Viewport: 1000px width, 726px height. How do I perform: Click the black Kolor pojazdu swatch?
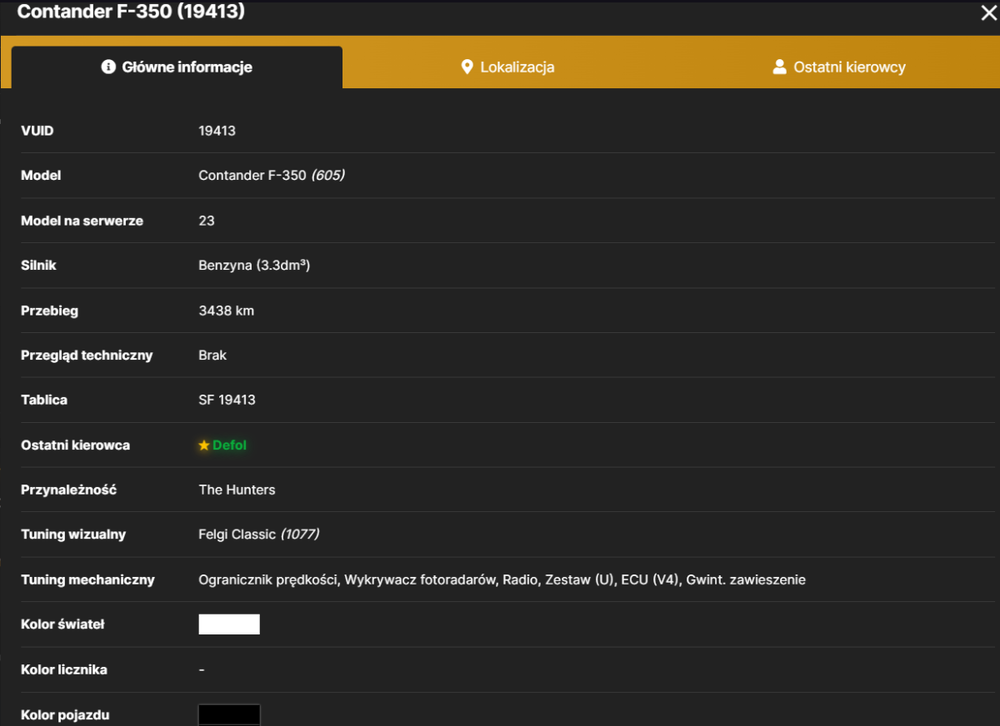229,715
